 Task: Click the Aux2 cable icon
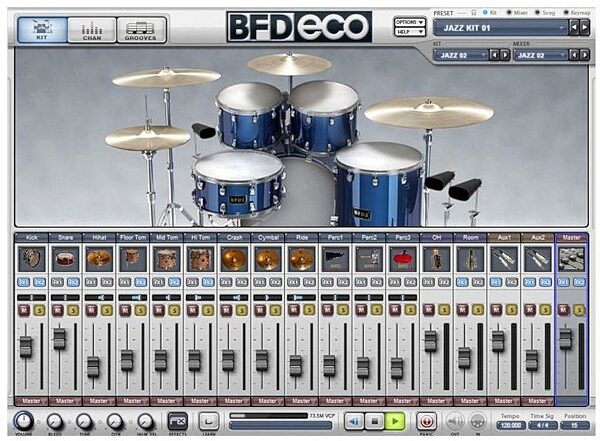[x=537, y=259]
